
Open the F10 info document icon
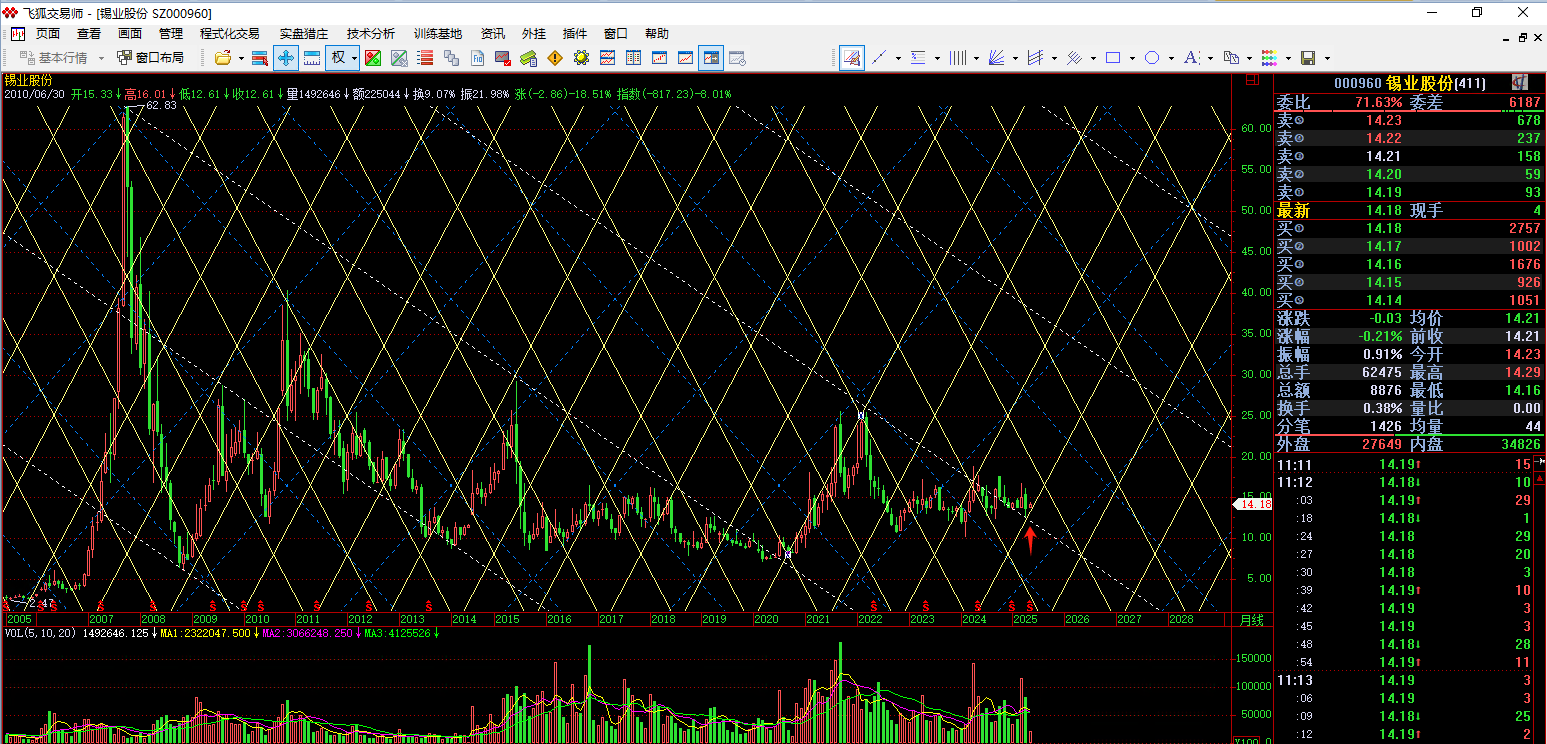pyautogui.click(x=477, y=58)
